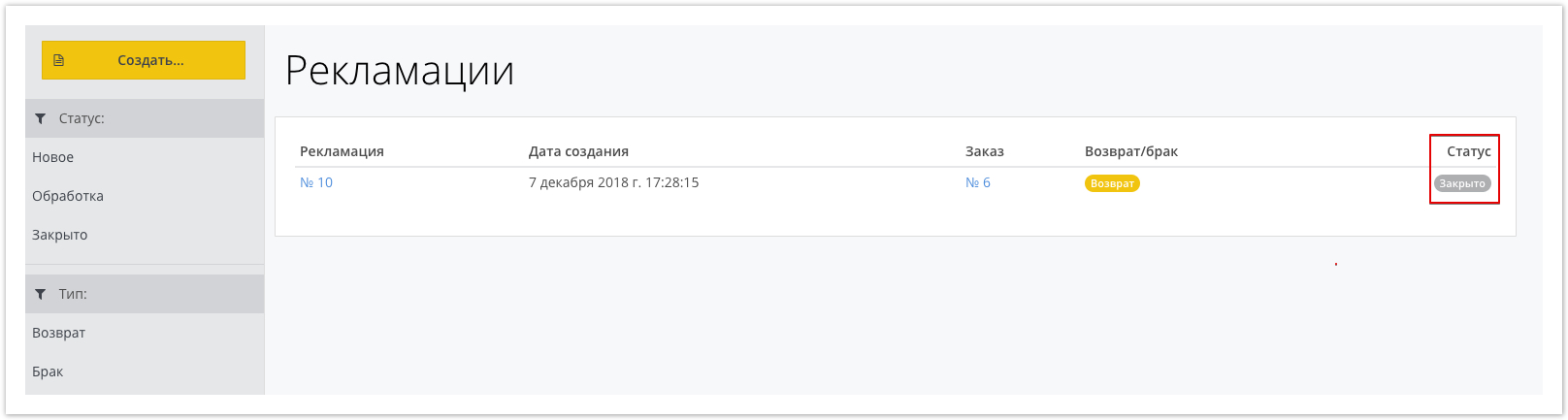Click the gray Закрыто status badge
1568x420 pixels.
pyautogui.click(x=1462, y=183)
